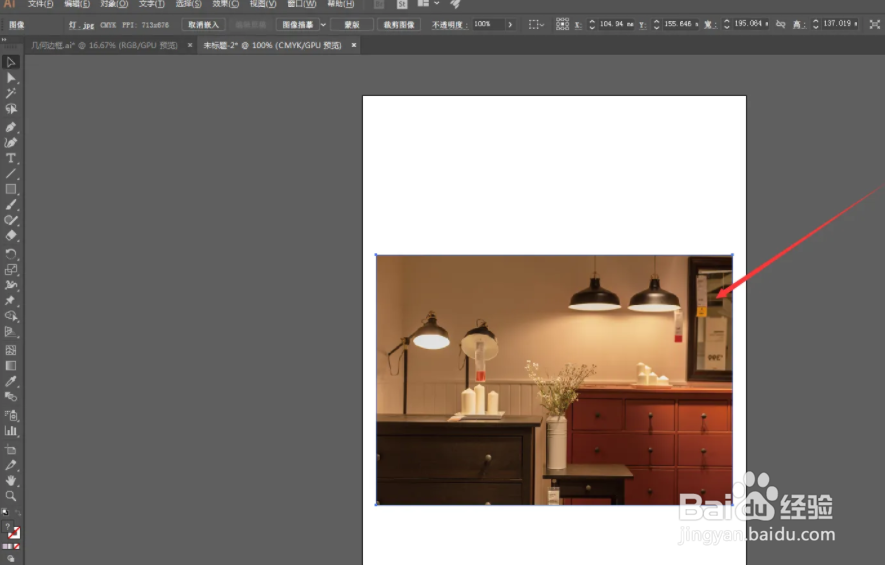
Task: Open the arrange documents dropdown
Action: pyautogui.click(x=428, y=3)
